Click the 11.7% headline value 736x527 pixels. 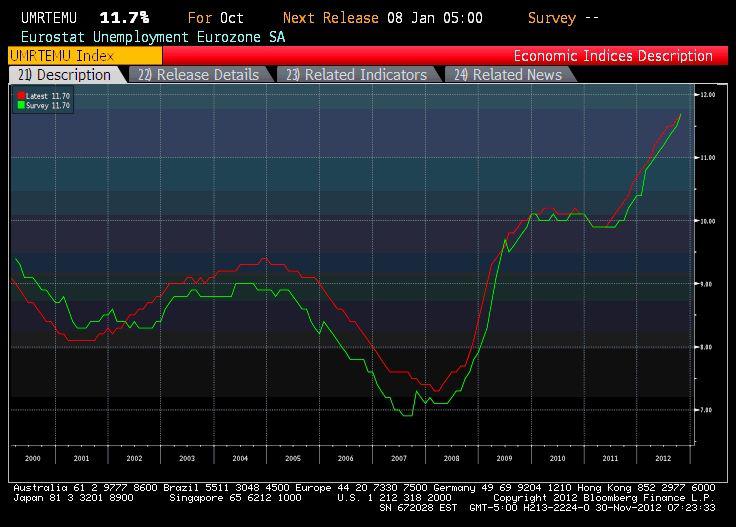tap(124, 18)
